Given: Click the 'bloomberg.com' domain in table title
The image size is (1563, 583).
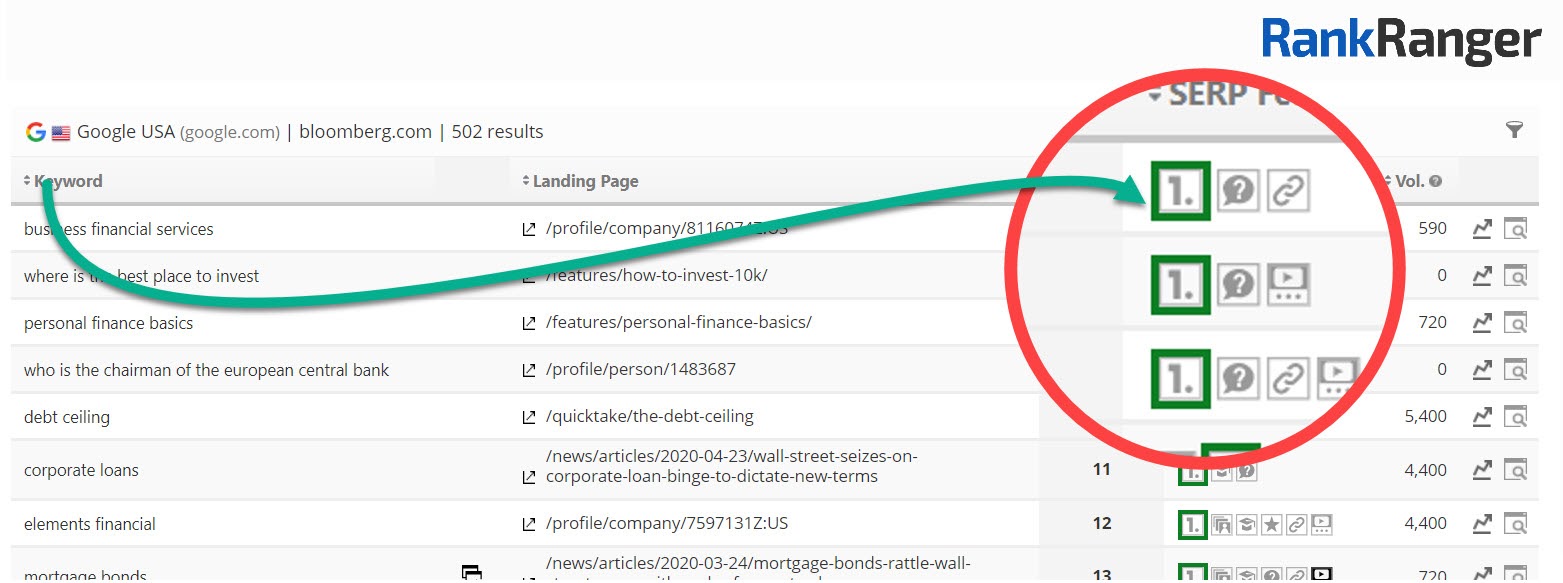Looking at the screenshot, I should pos(365,132).
